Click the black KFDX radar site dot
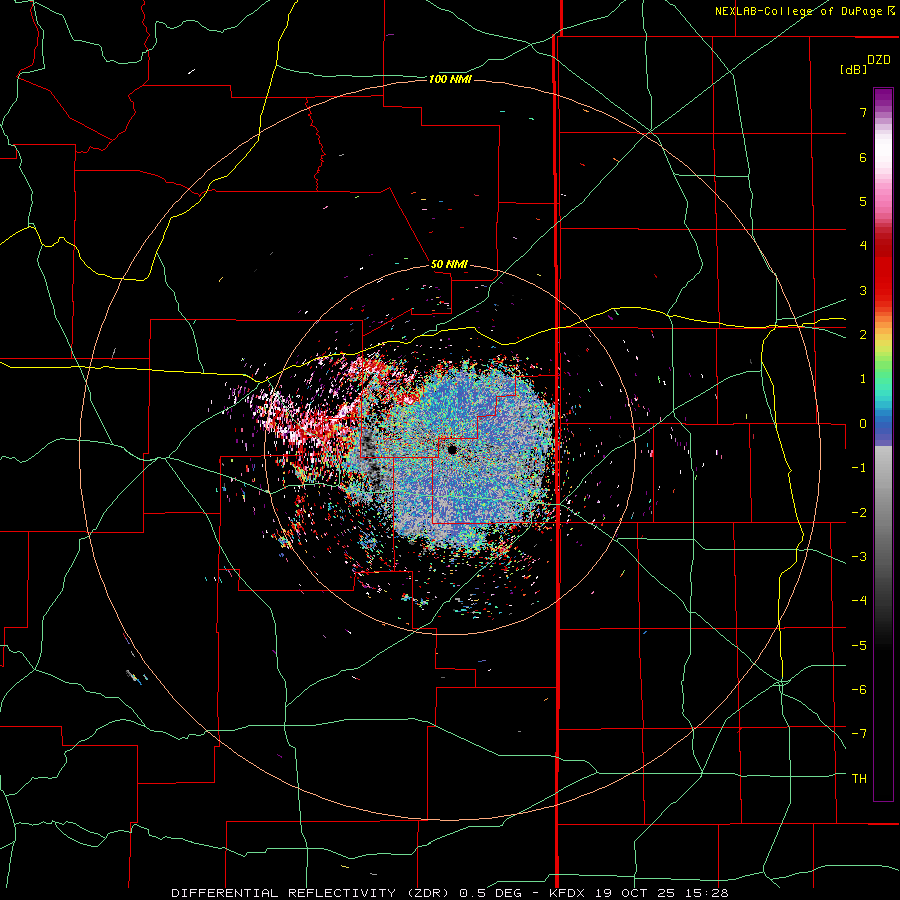The width and height of the screenshot is (900, 900). tap(452, 449)
